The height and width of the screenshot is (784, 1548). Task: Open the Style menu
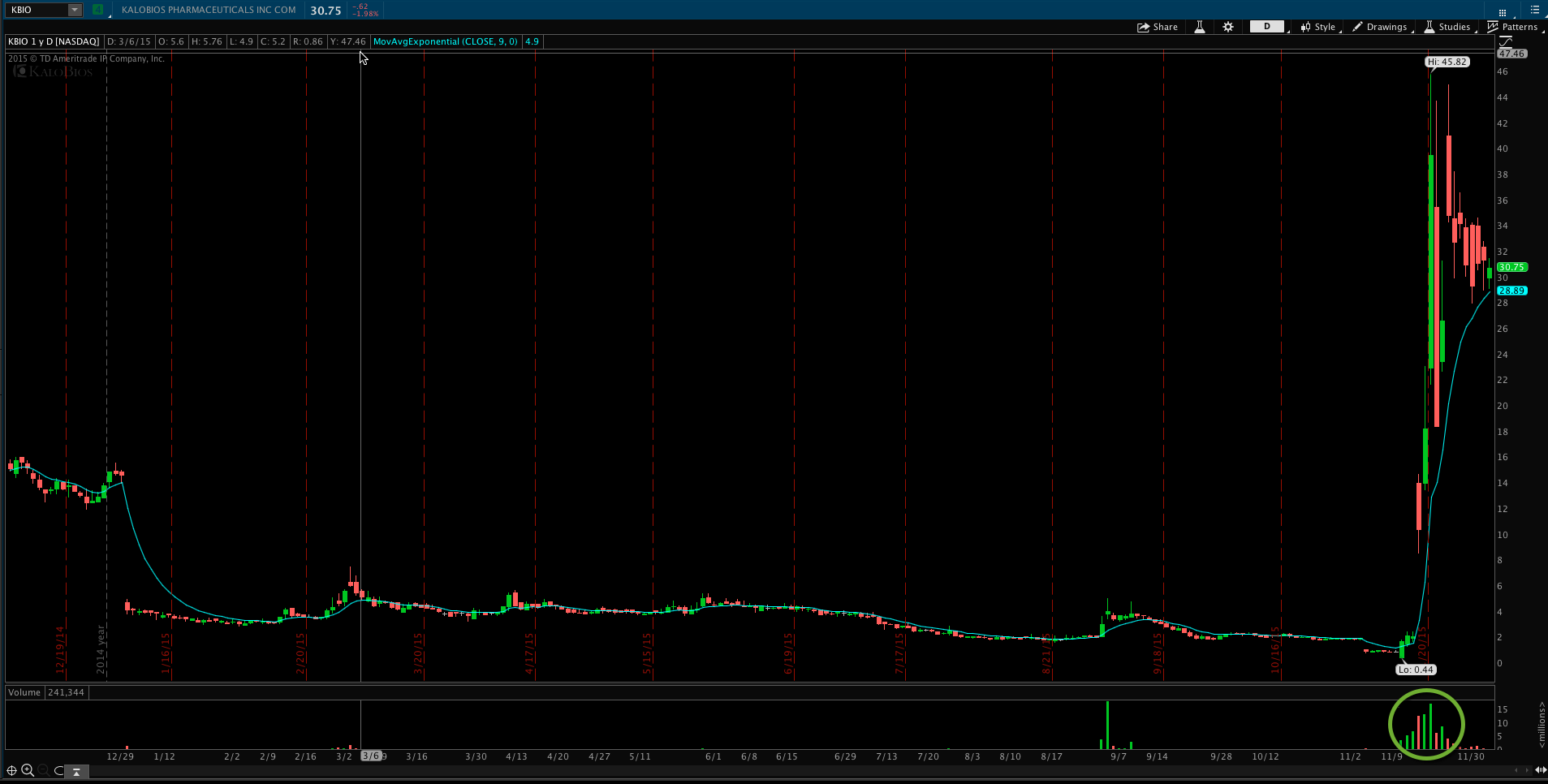1319,27
